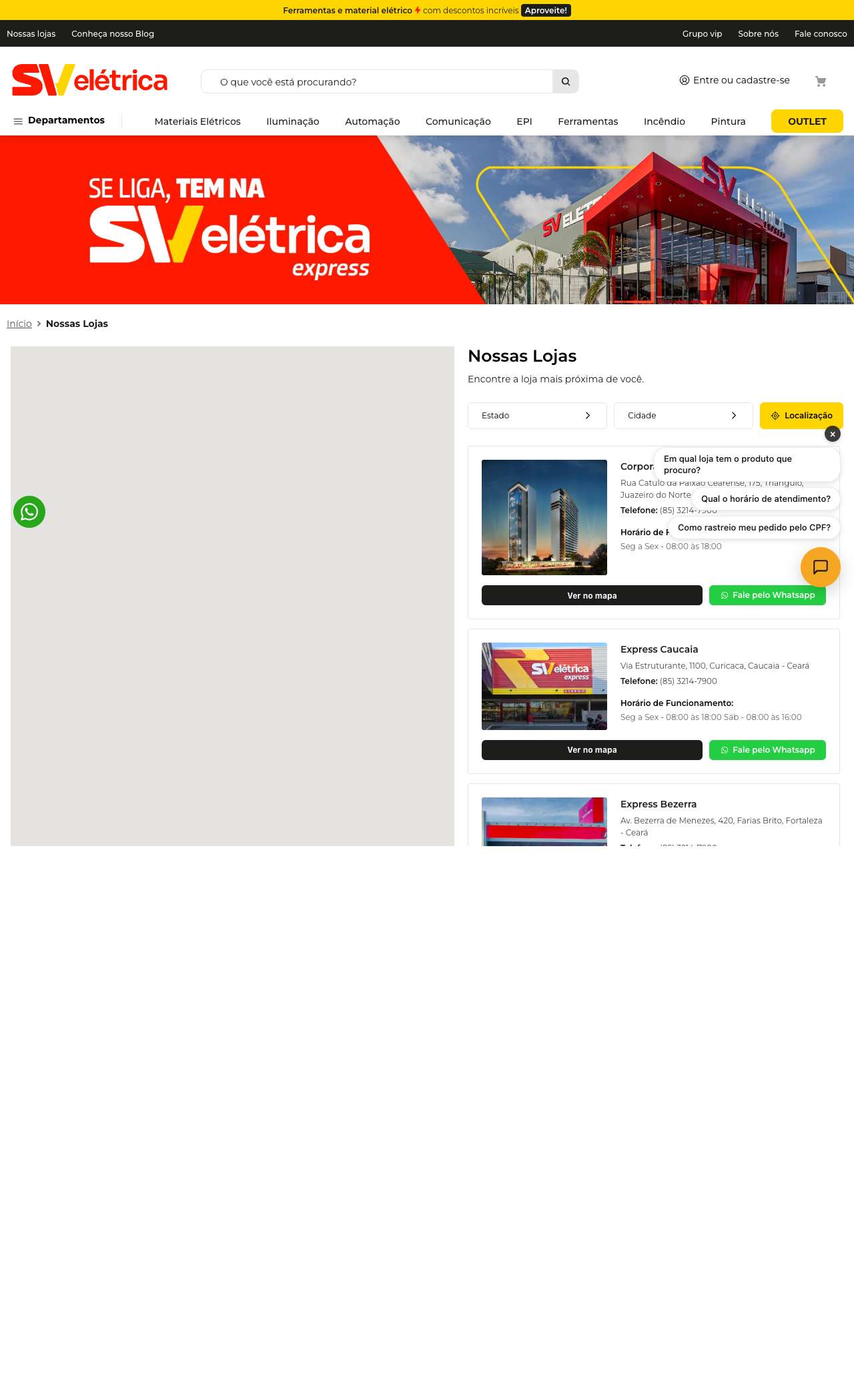Click Fale pelo Whatsapp for Corporativo store
This screenshot has width=854, height=1400.
767,595
